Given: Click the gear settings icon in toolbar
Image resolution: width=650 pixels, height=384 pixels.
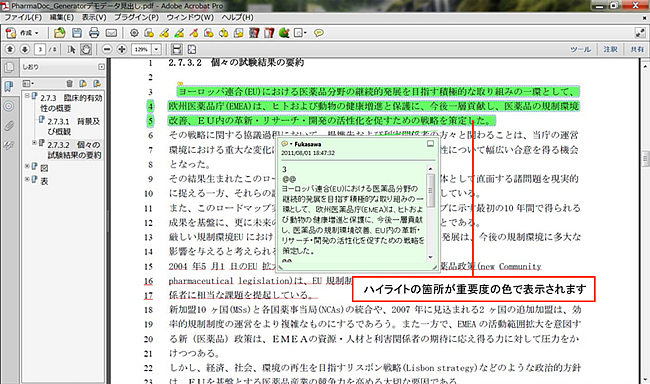Looking at the screenshot, I should click(x=134, y=33).
